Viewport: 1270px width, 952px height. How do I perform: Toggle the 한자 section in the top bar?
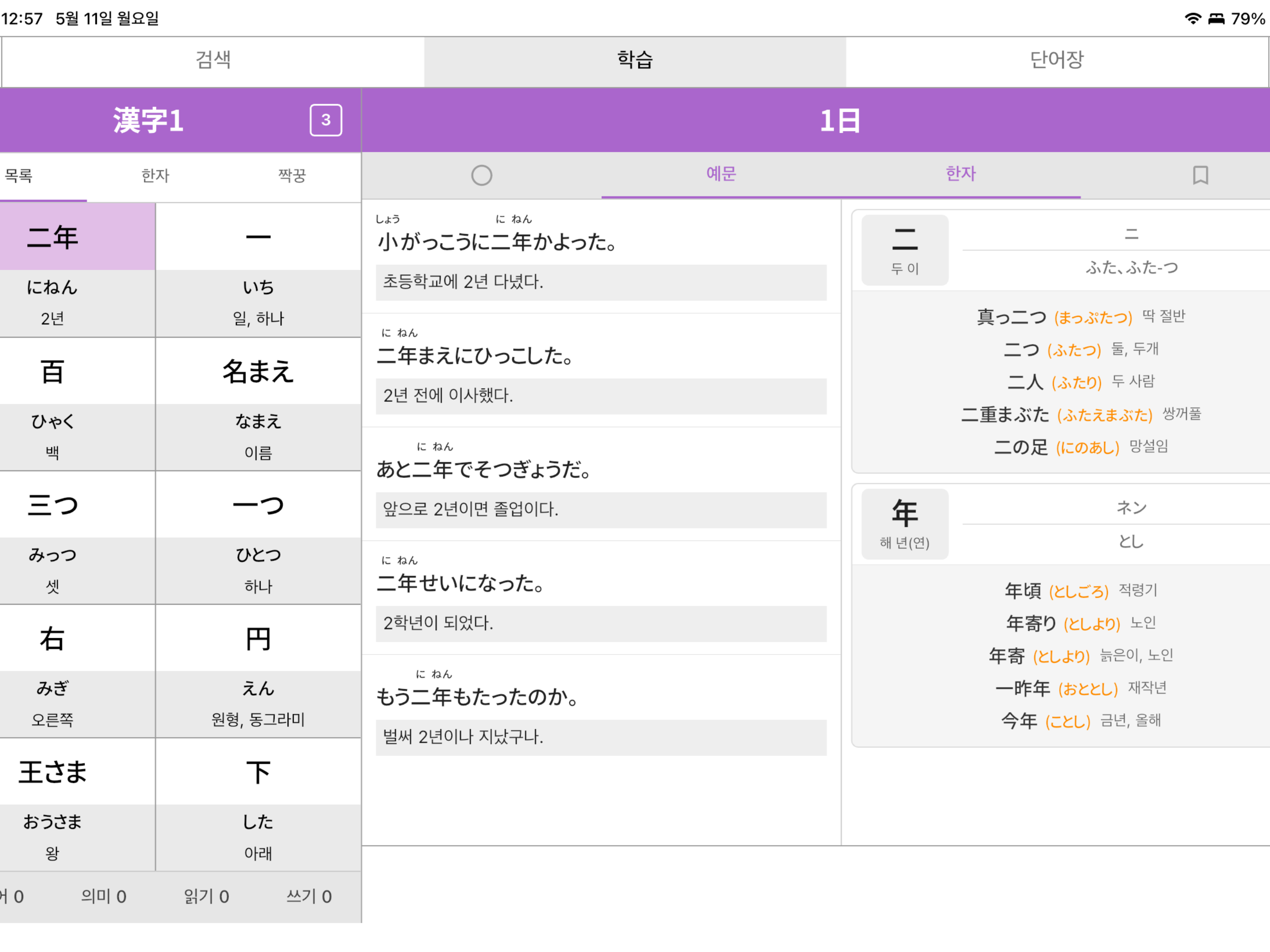point(960,174)
